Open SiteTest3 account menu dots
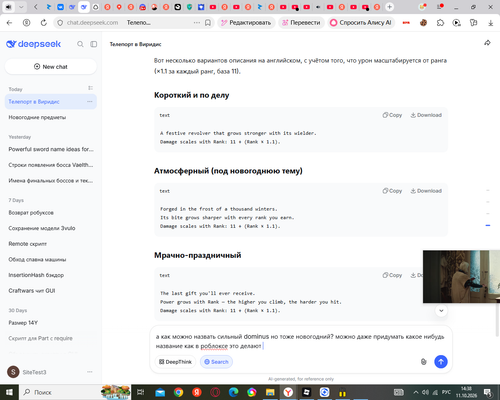This screenshot has height=400, width=500. pyautogui.click(x=90, y=372)
